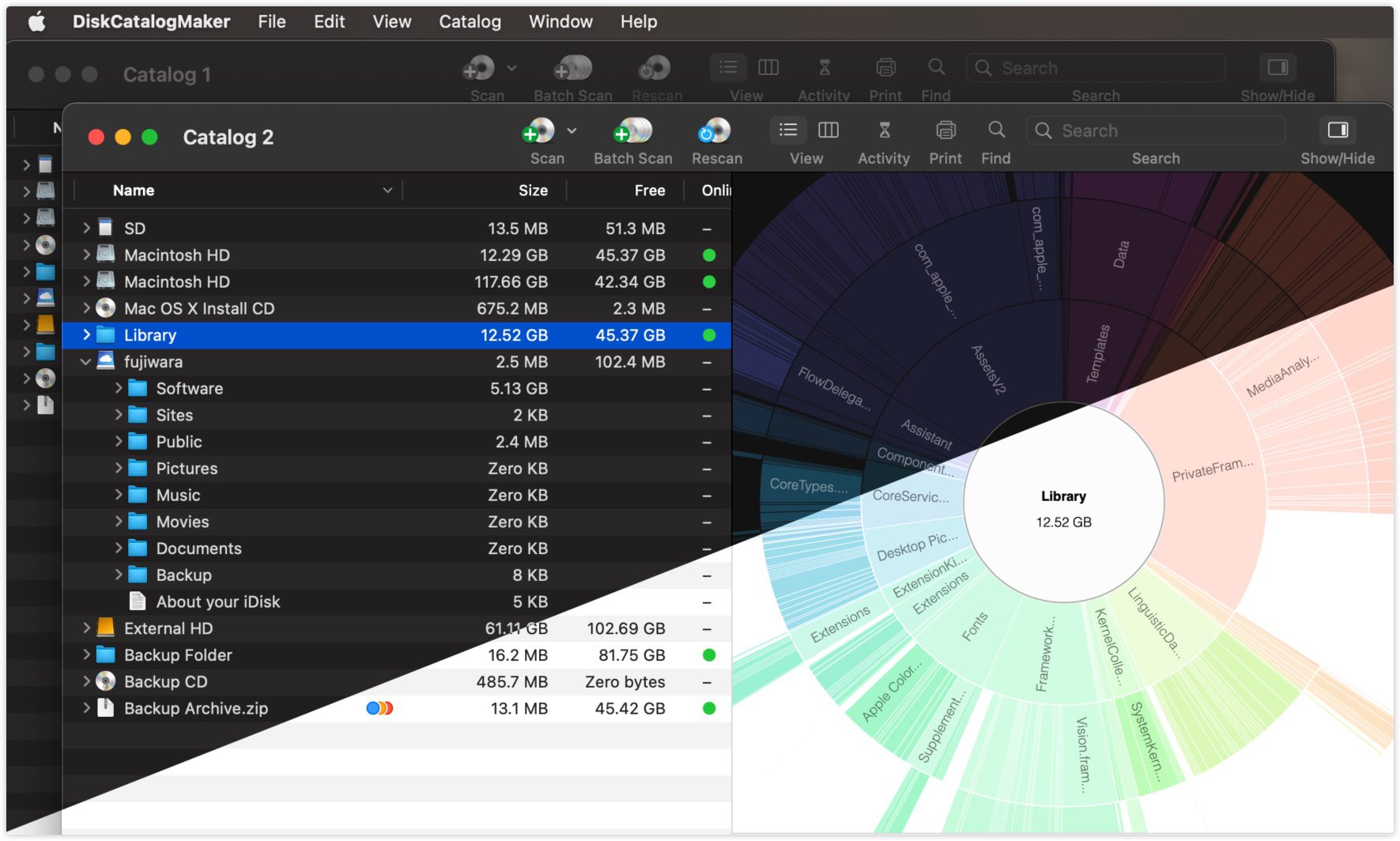Click the Backup Archive.zip color tags

coord(379,708)
